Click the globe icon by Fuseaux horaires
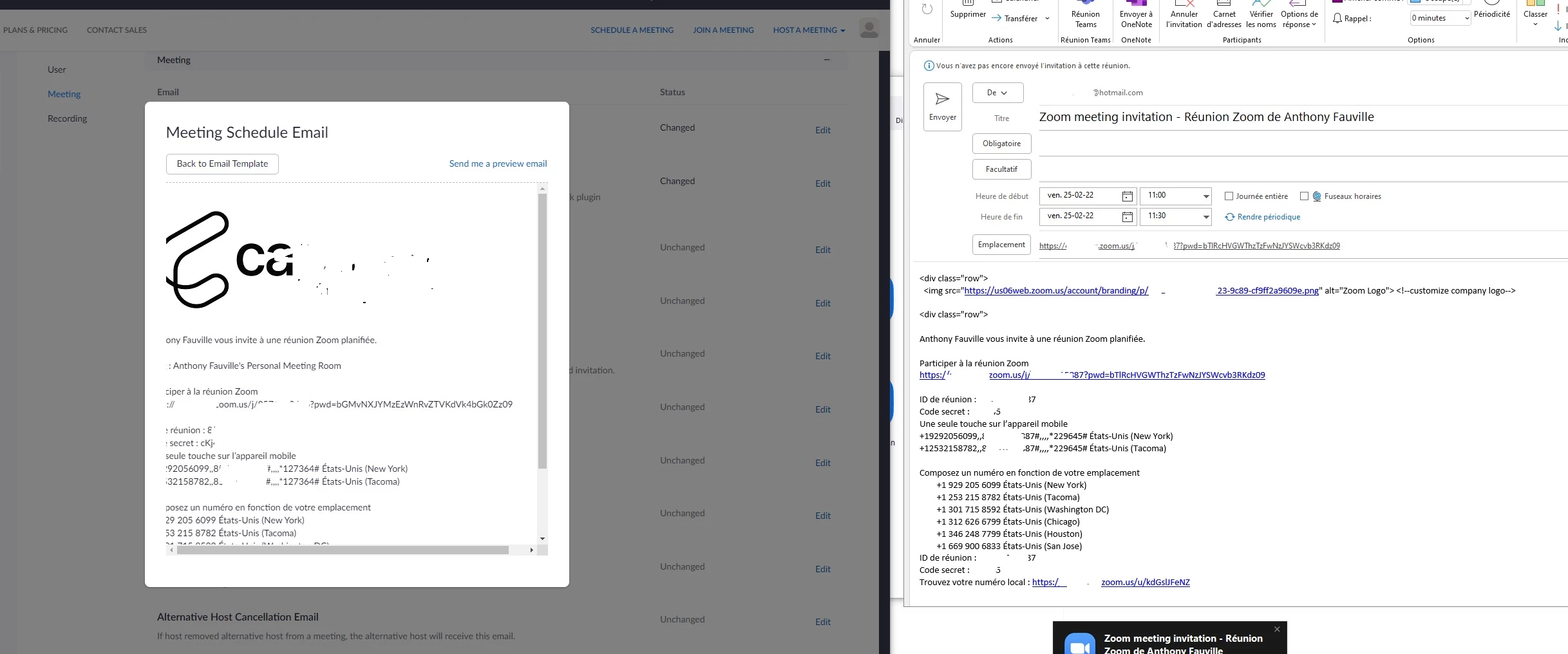The height and width of the screenshot is (654, 1568). 1317,196
